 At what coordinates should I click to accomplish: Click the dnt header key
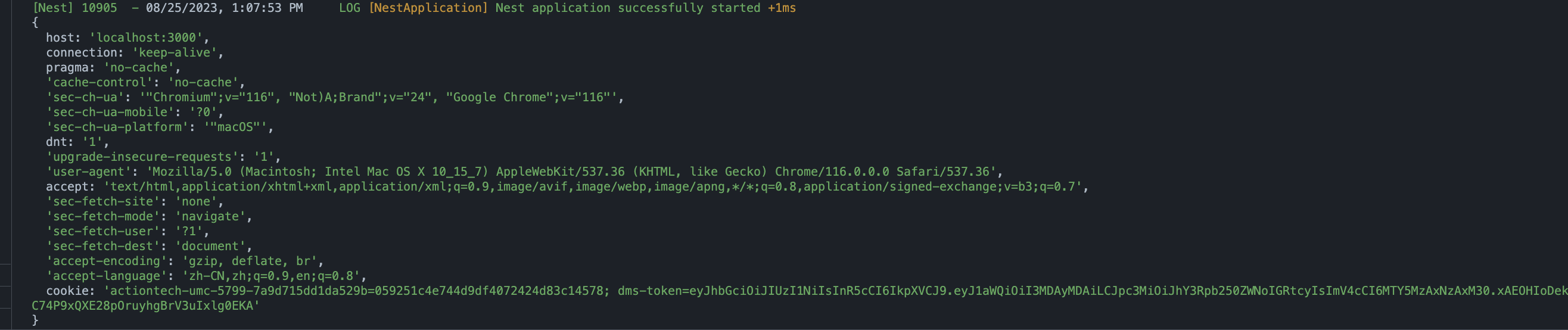[x=57, y=142]
